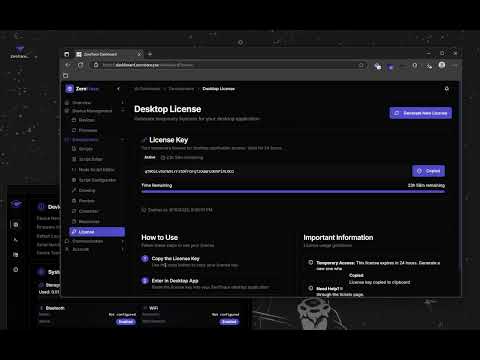The height and width of the screenshot is (360, 480).
Task: Click the Desktop License breadcrumb
Action: (x=219, y=89)
